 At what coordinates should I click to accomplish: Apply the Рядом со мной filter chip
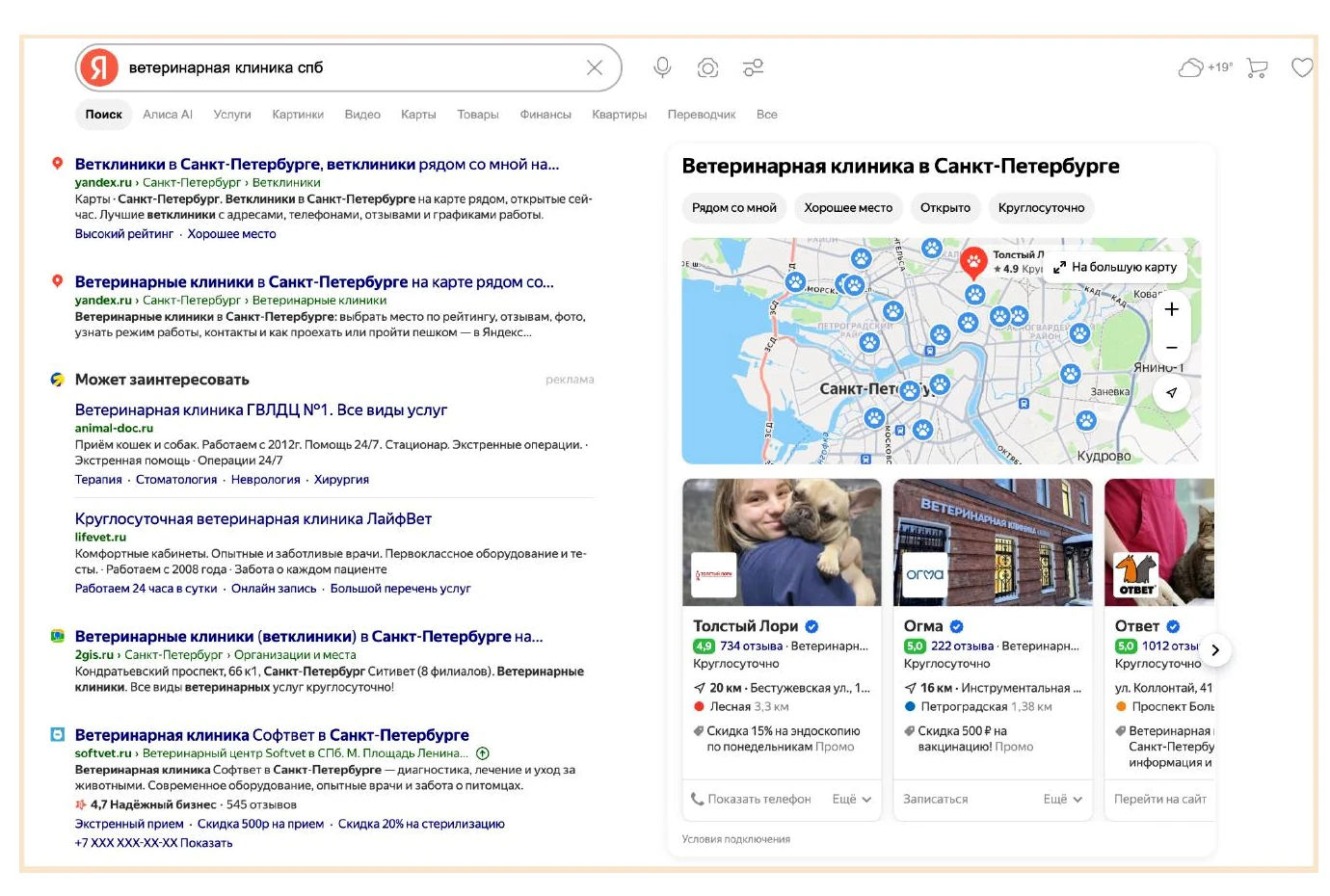tap(734, 208)
